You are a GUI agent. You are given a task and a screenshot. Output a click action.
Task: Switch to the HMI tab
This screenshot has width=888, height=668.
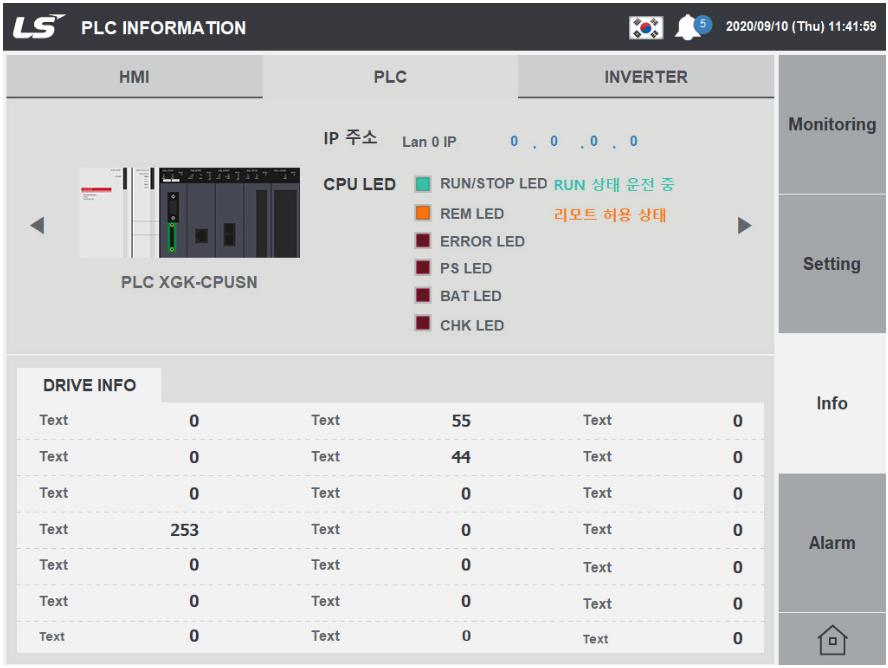[x=134, y=76]
